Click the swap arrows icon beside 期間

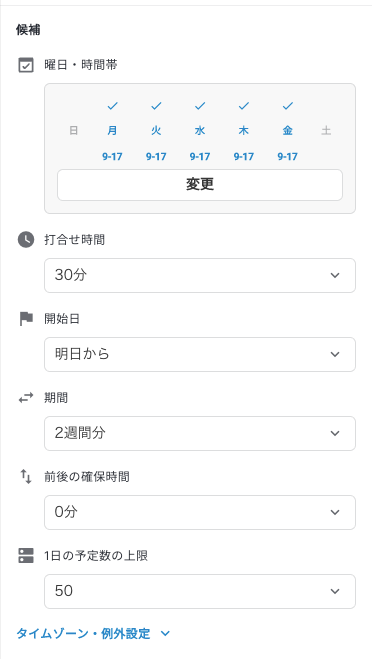tap(26, 398)
